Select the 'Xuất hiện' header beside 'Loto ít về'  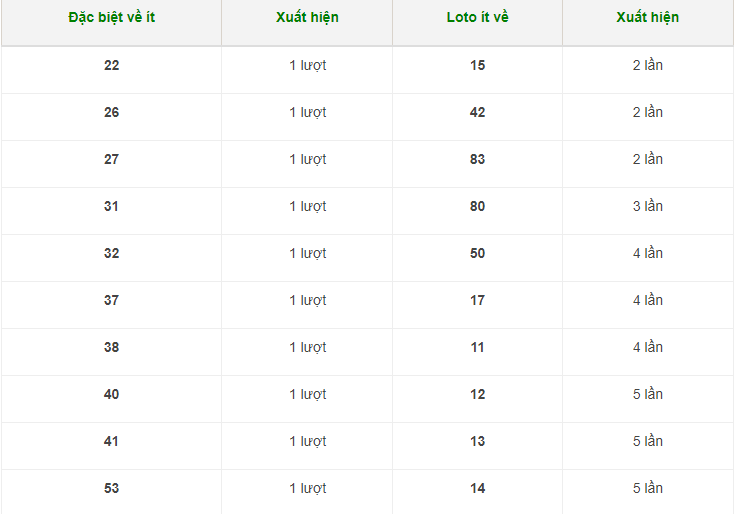coord(647,17)
